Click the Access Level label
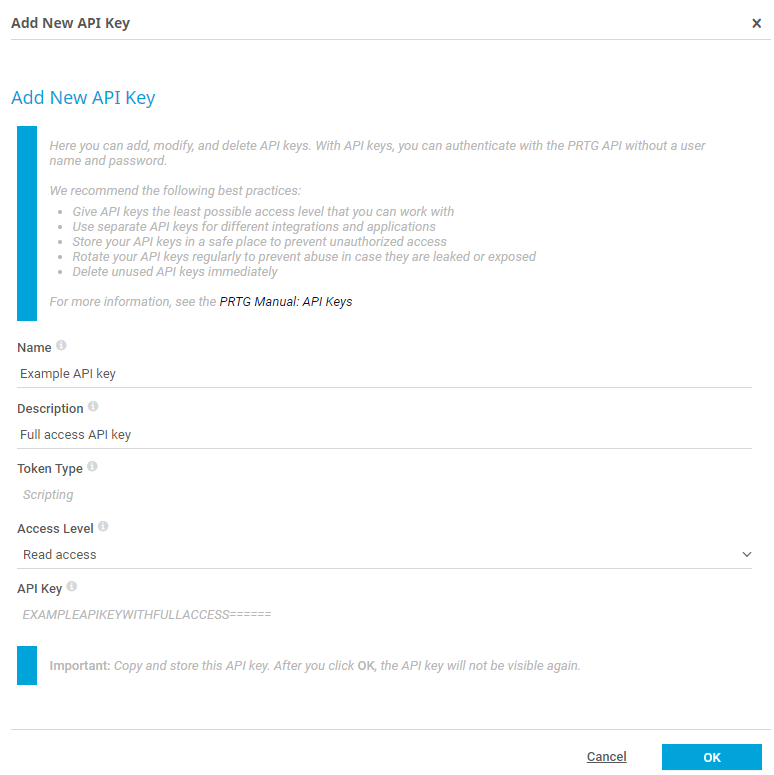 point(55,528)
